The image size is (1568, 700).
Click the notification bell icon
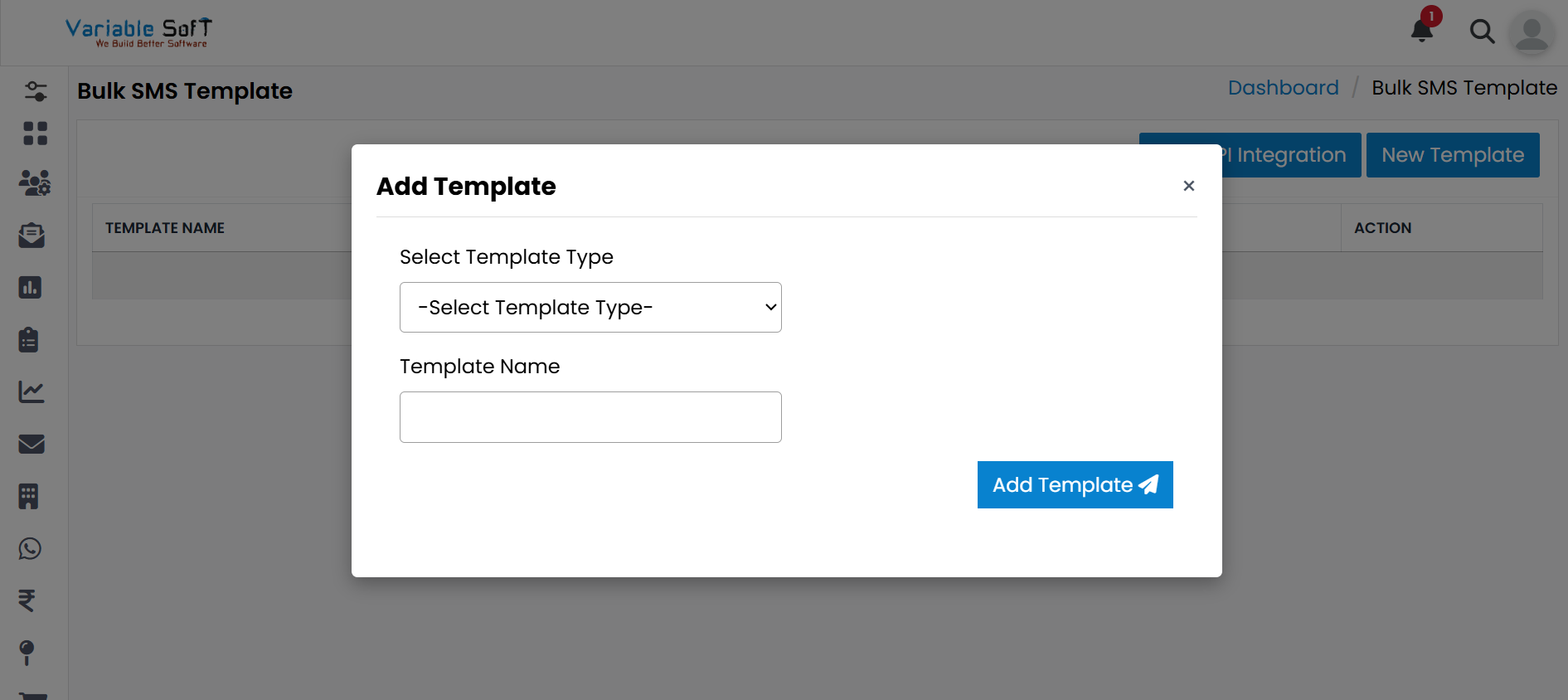point(1422,31)
